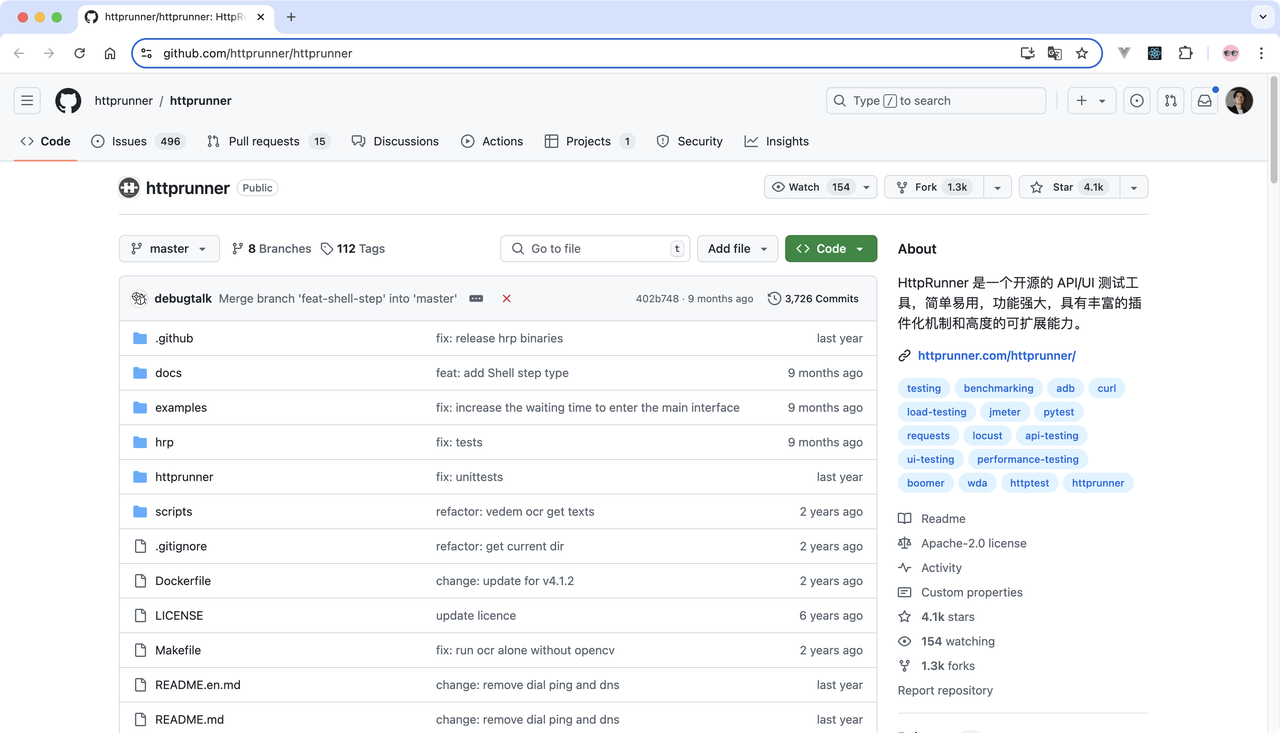Reload the page with the refresh icon

[80, 53]
